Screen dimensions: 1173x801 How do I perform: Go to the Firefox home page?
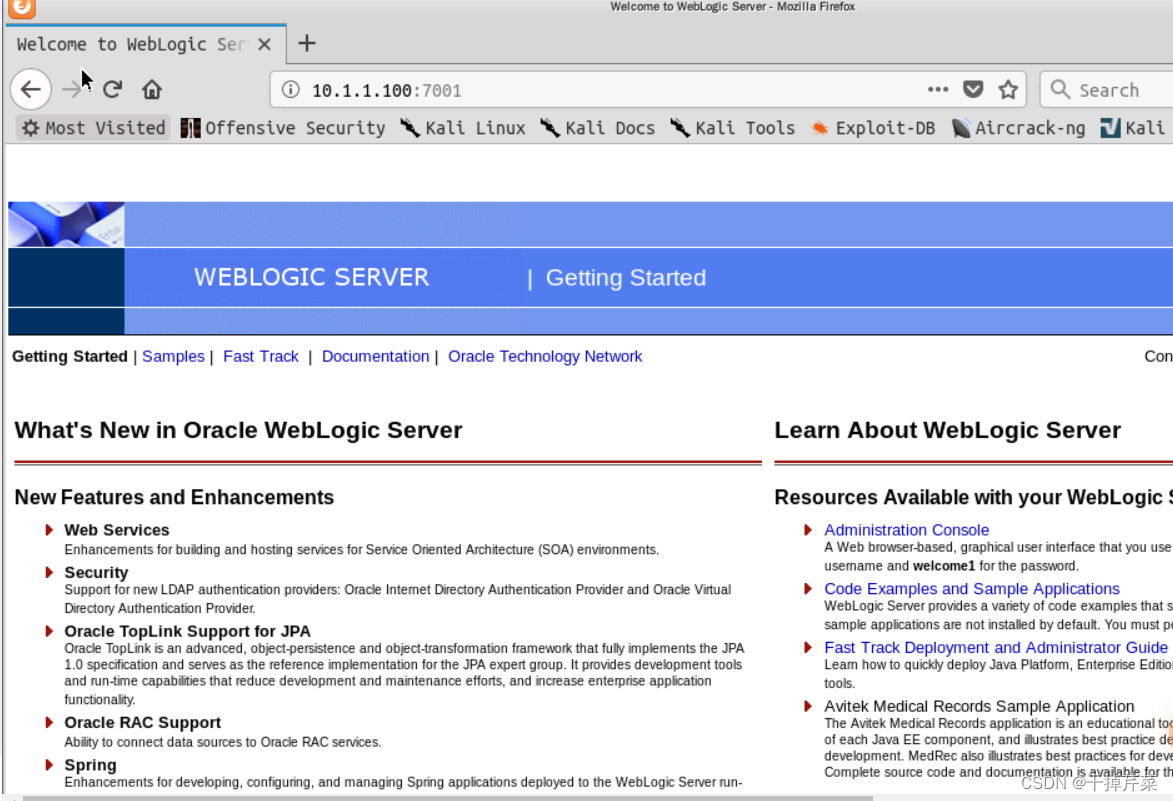pos(152,90)
